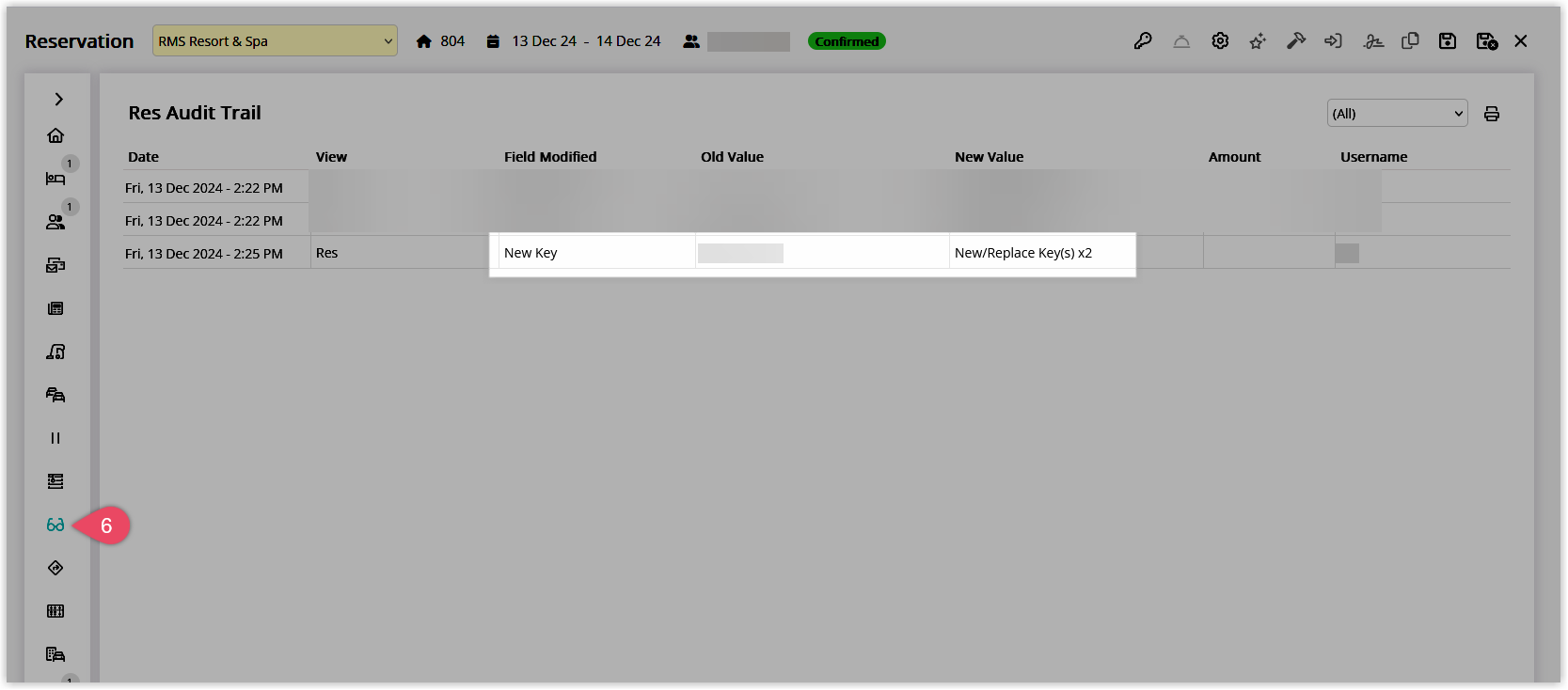Click the New Key field cell
Image resolution: width=1568 pixels, height=690 pixels.
click(596, 253)
